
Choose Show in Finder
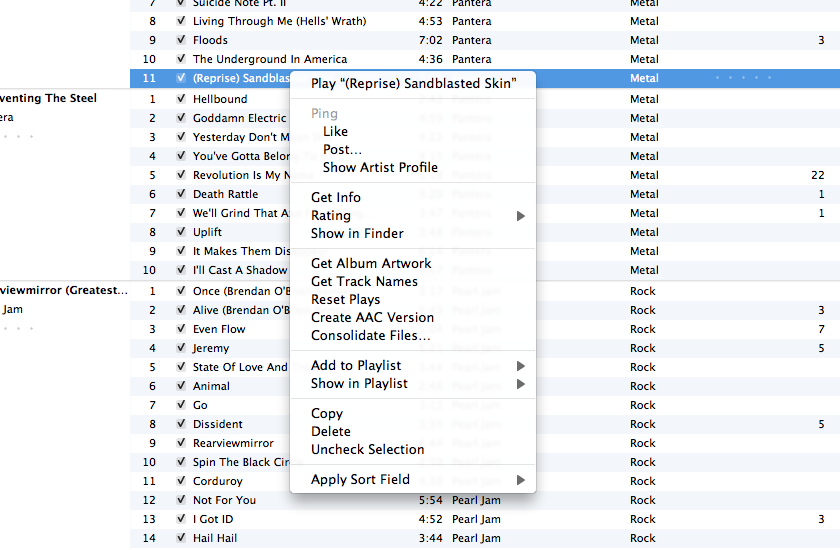click(x=357, y=233)
